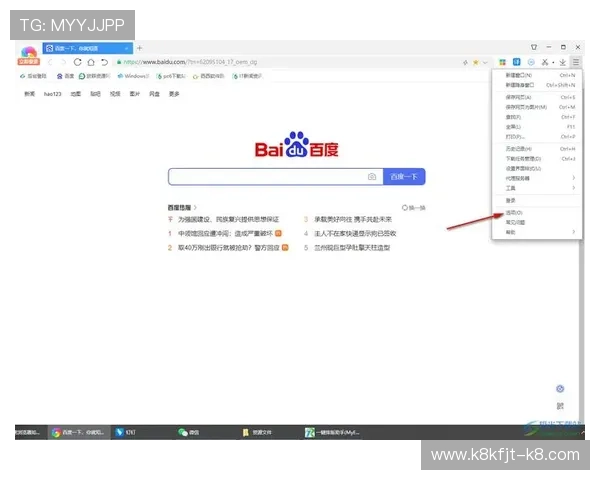Viewport: 600px width, 480px height.
Task: Expand the dropdown arrow beside bookmark star
Action: [485, 62]
